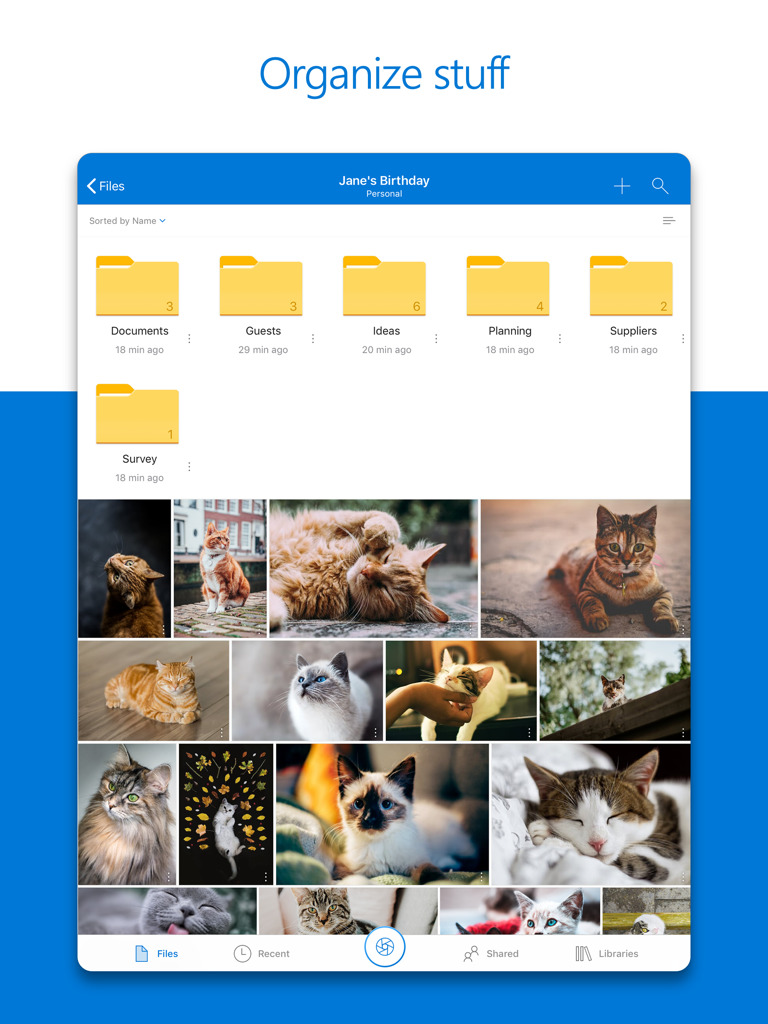Viewport: 768px width, 1024px height.
Task: Open the Suppliers folder
Action: pyautogui.click(x=631, y=288)
